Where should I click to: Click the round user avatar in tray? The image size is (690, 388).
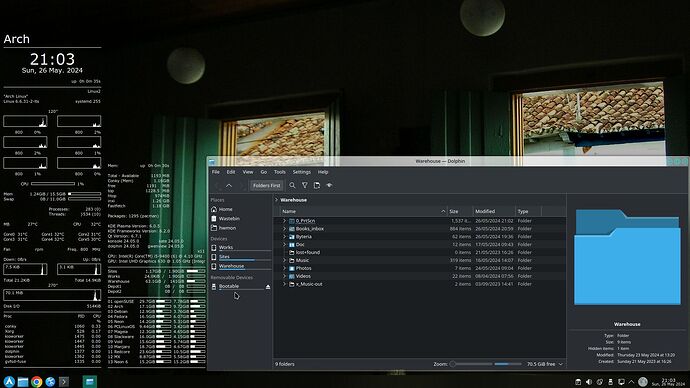click(x=643, y=382)
